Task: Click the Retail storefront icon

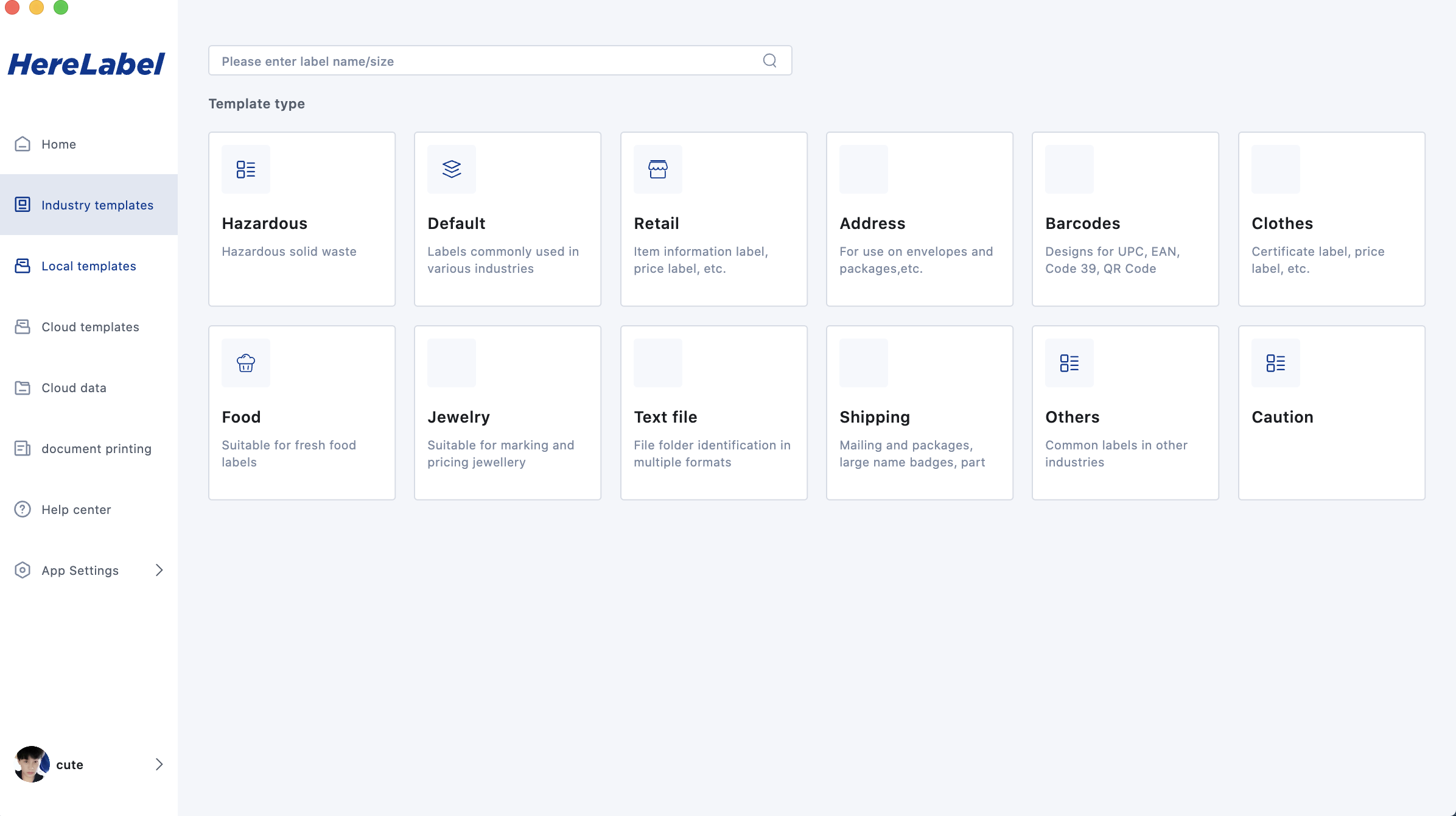Action: 657,169
